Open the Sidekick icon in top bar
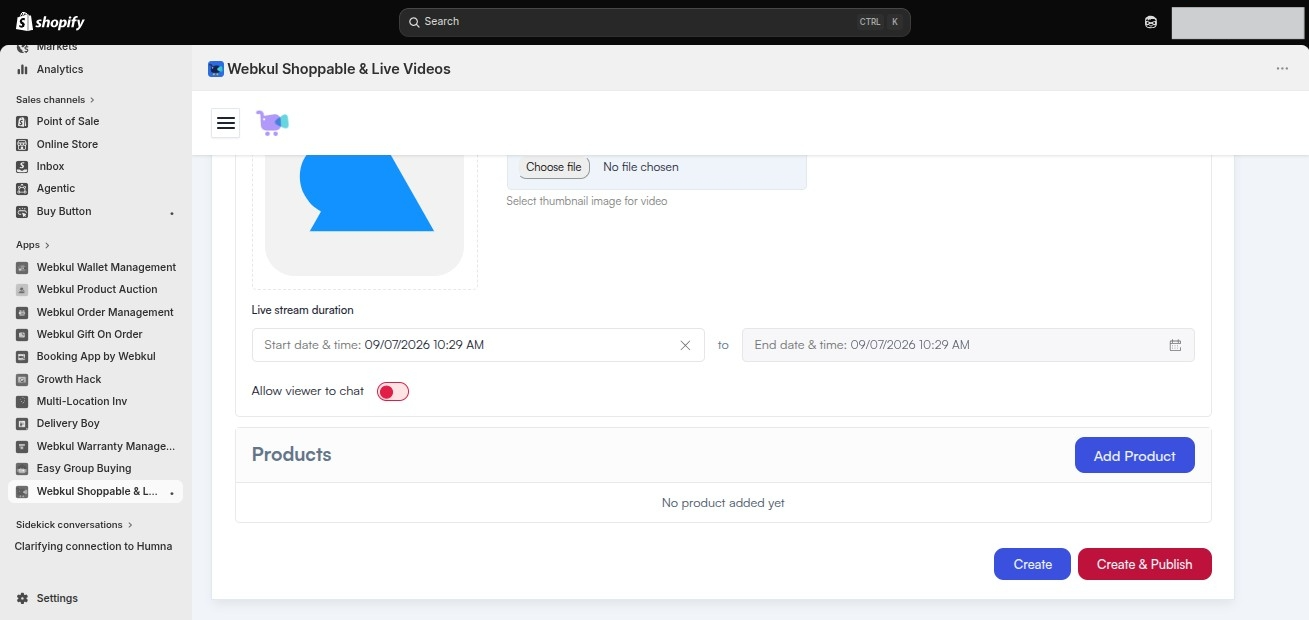This screenshot has height=620, width=1309. pyautogui.click(x=1151, y=22)
